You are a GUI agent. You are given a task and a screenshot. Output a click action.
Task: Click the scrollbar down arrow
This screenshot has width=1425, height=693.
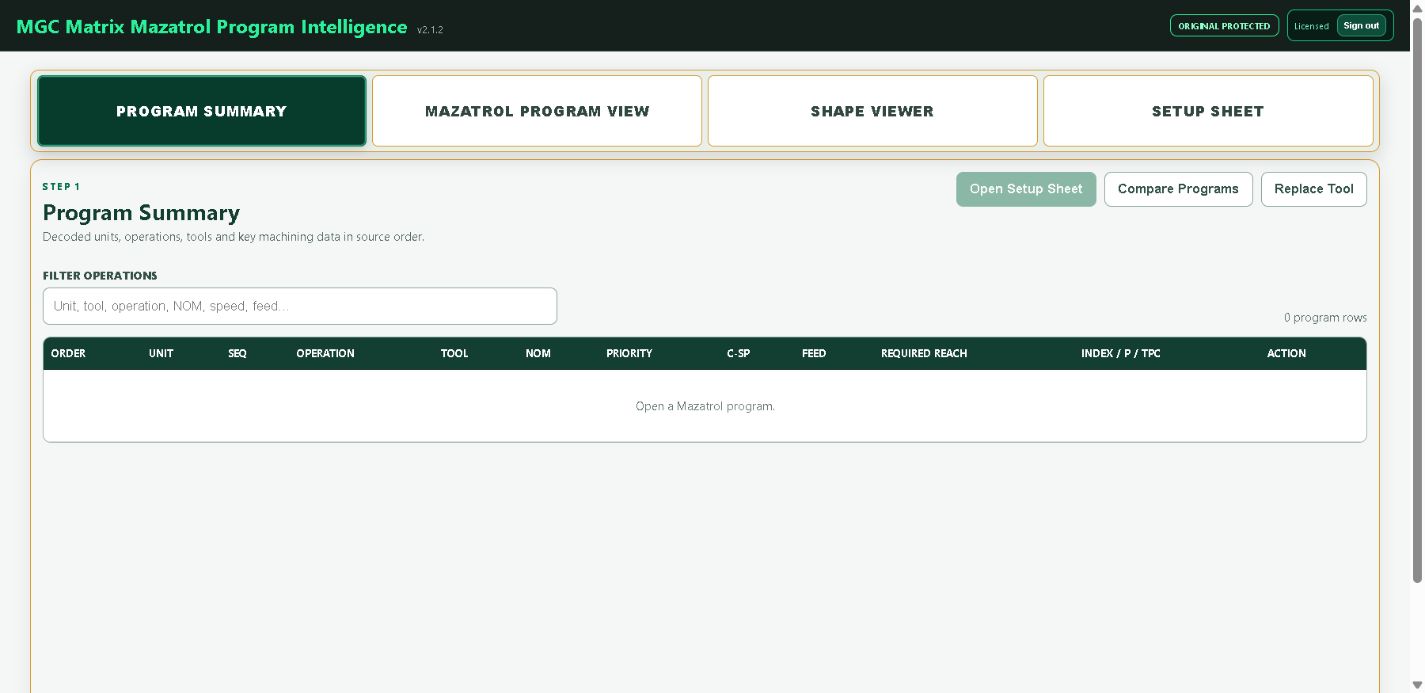(1417, 685)
